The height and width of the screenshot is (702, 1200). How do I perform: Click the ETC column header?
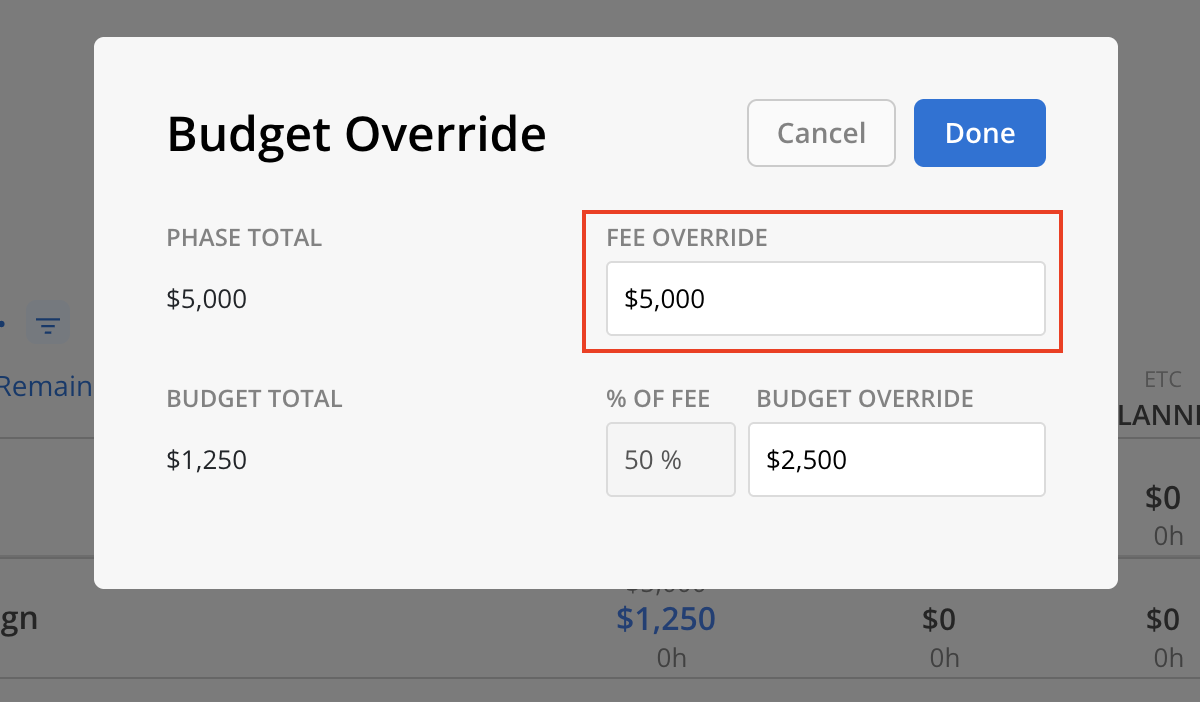tap(1163, 380)
